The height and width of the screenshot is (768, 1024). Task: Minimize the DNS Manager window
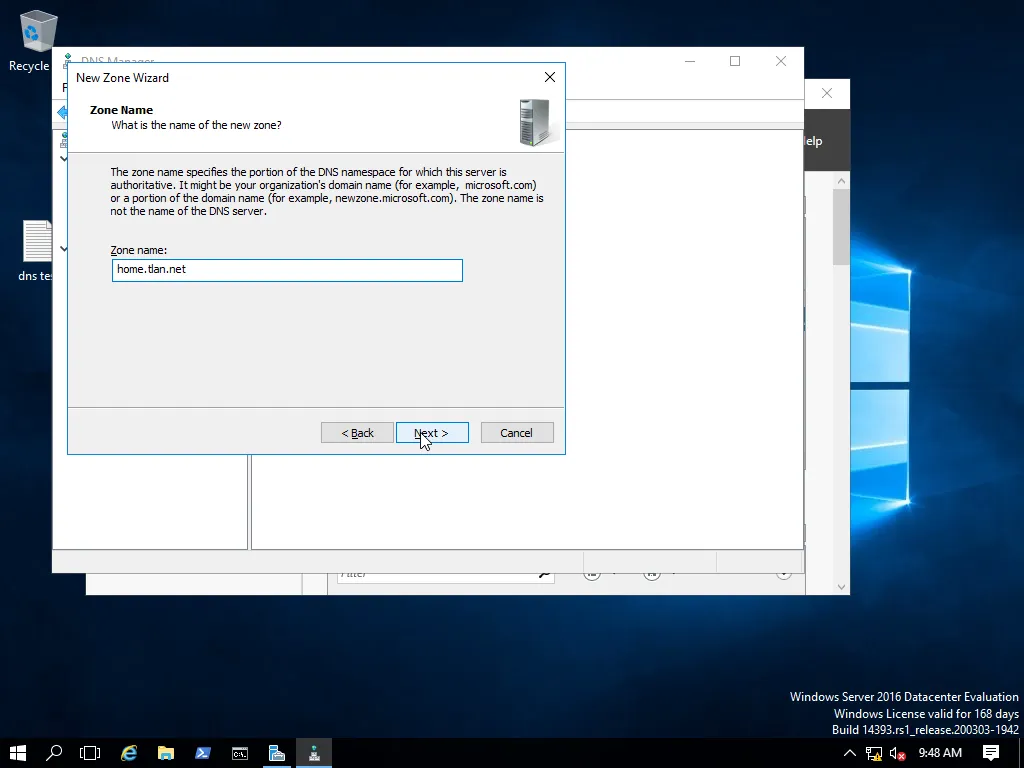[x=690, y=61]
